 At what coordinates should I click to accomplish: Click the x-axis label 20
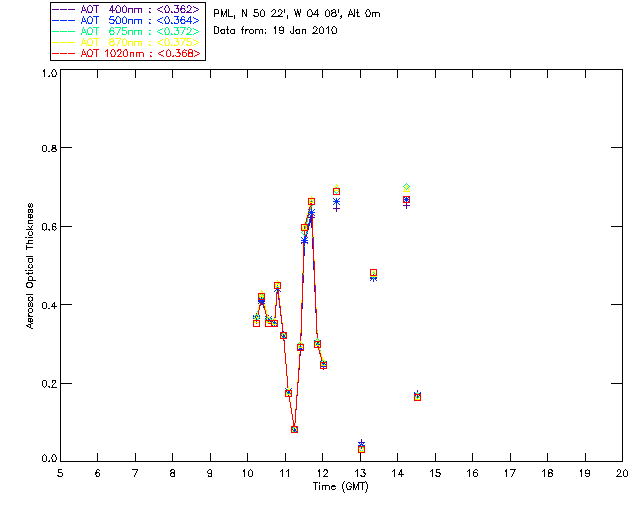pos(622,473)
